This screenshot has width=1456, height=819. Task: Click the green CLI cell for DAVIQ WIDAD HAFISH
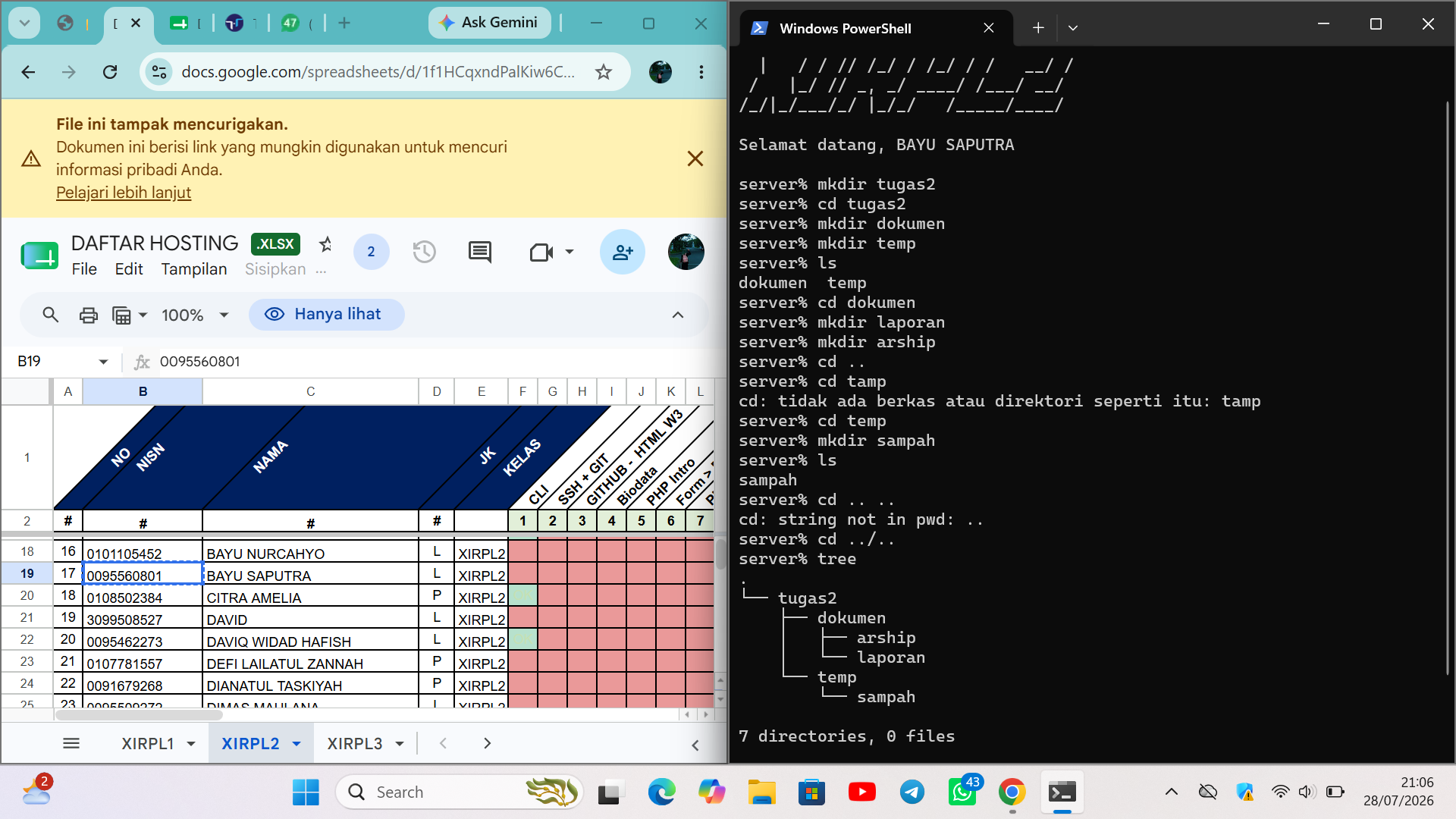[x=522, y=640]
